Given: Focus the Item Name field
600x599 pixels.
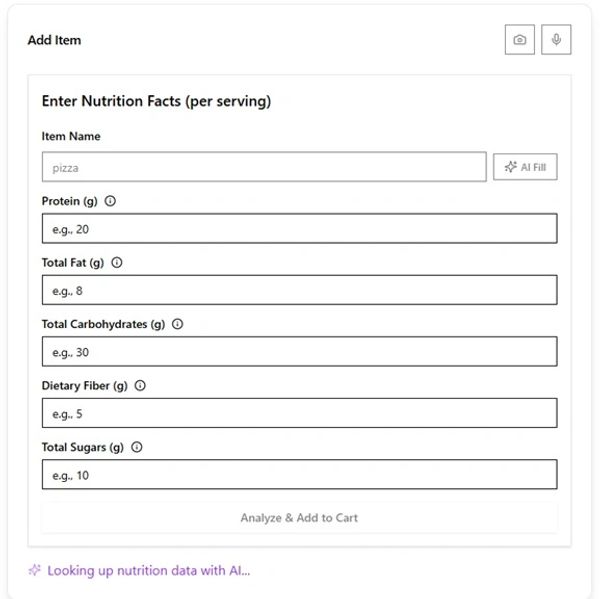Looking at the screenshot, I should point(264,167).
